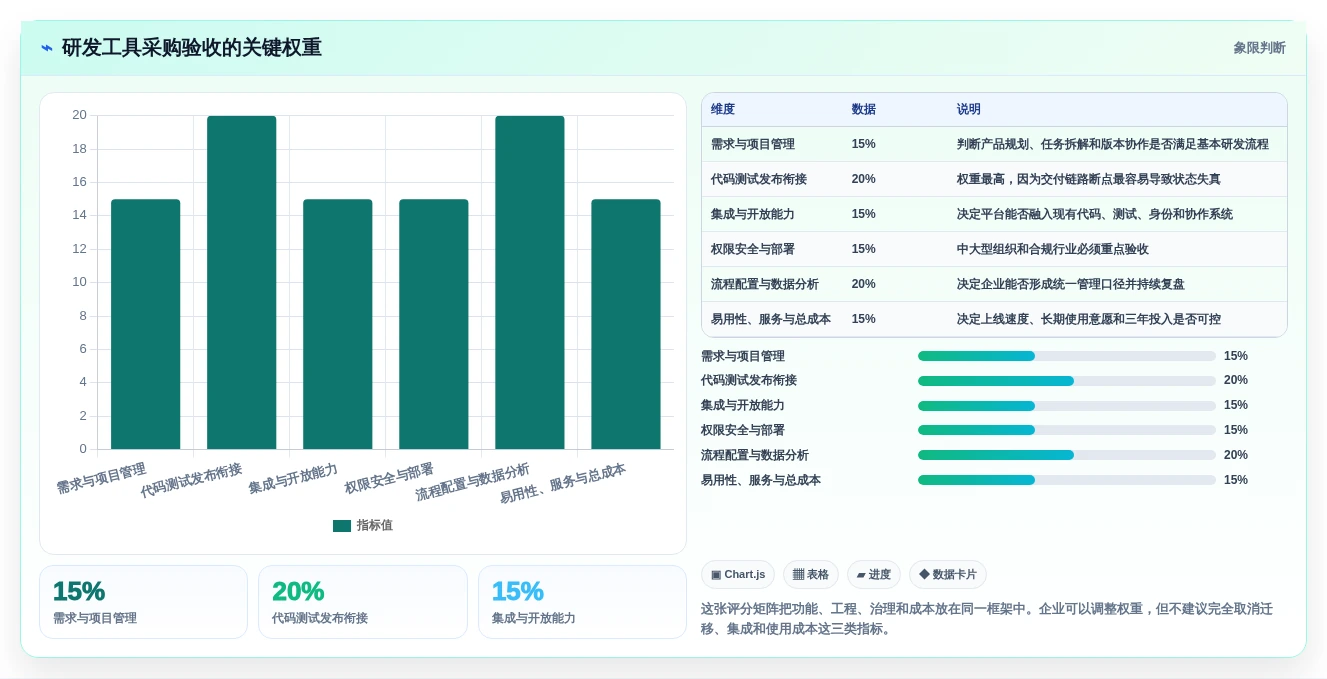Click description 决定企业能否形成统一管理口径并持续复盘
The image size is (1327, 679).
click(1071, 284)
